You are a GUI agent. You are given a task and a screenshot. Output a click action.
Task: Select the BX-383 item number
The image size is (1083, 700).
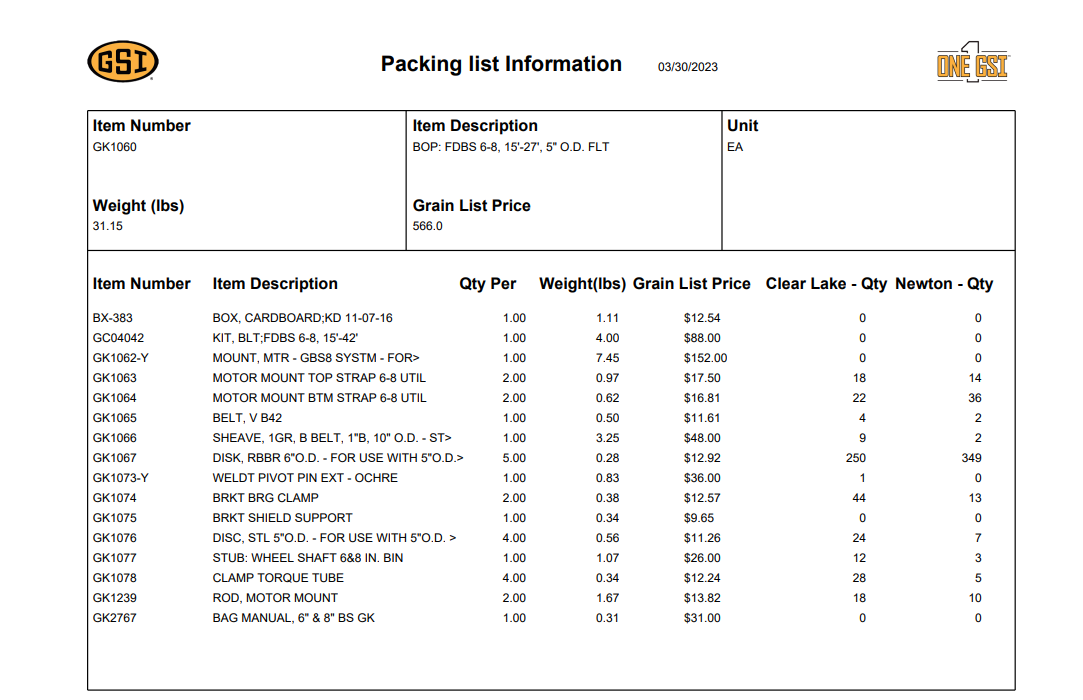click(x=113, y=318)
